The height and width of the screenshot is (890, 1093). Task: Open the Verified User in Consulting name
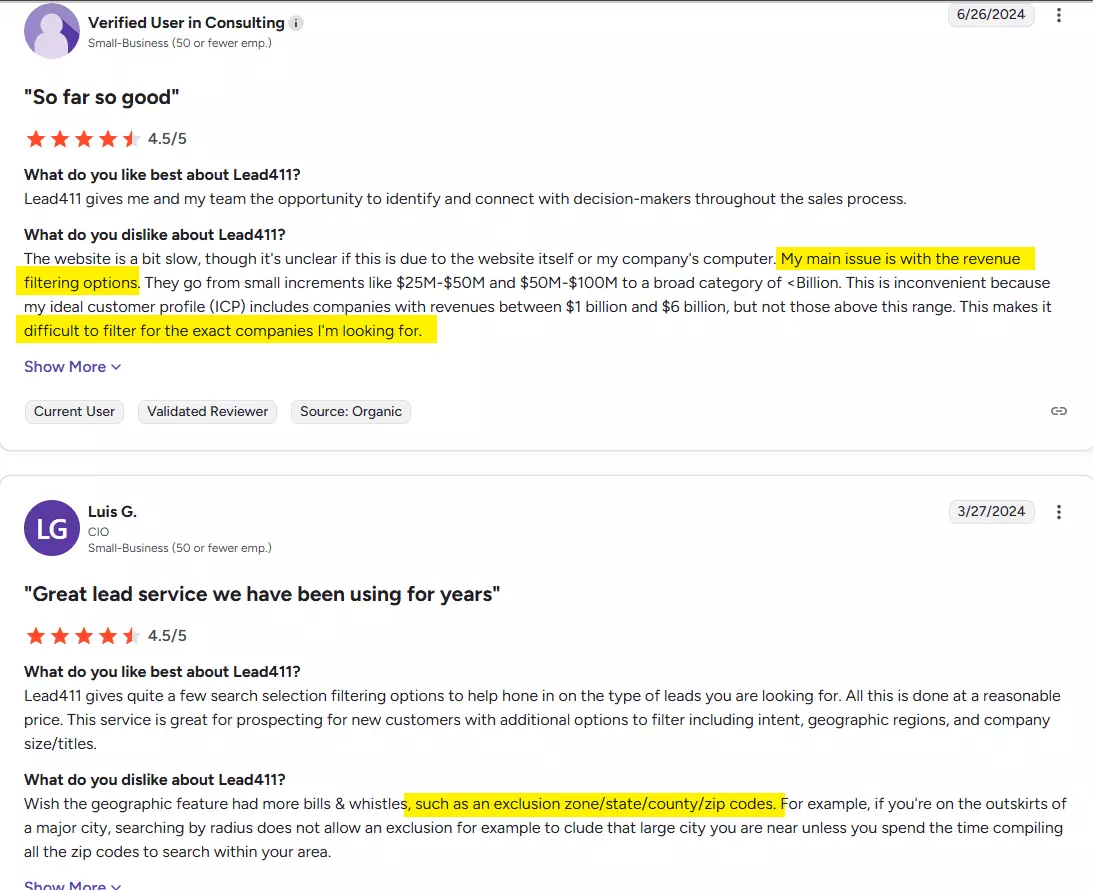click(x=186, y=22)
